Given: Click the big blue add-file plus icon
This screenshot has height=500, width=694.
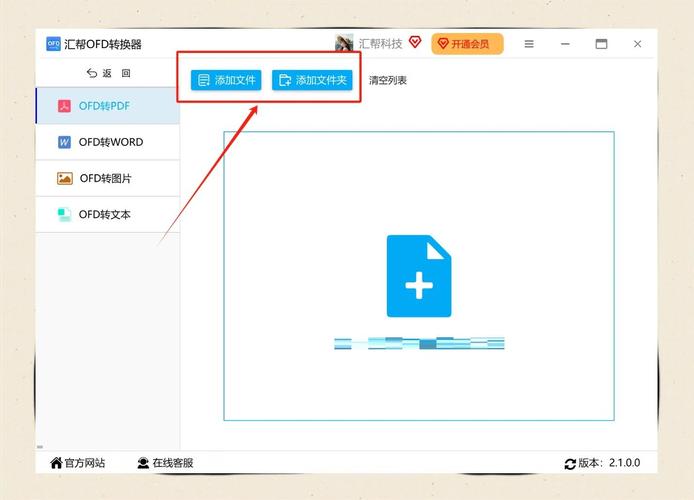Looking at the screenshot, I should [x=419, y=276].
